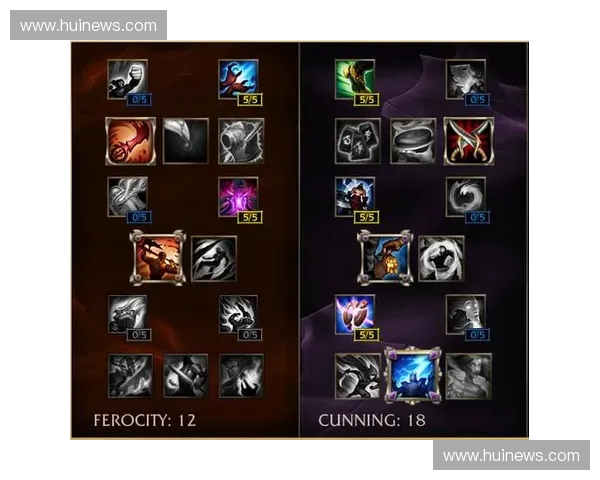Viewport: 600px width, 480px height.
Task: Click the Precision mastery with blue shields
Action: click(355, 314)
